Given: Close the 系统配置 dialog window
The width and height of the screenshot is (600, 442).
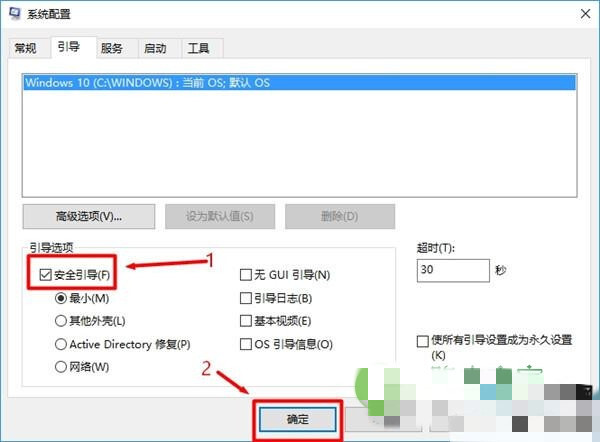Looking at the screenshot, I should click(x=585, y=14).
